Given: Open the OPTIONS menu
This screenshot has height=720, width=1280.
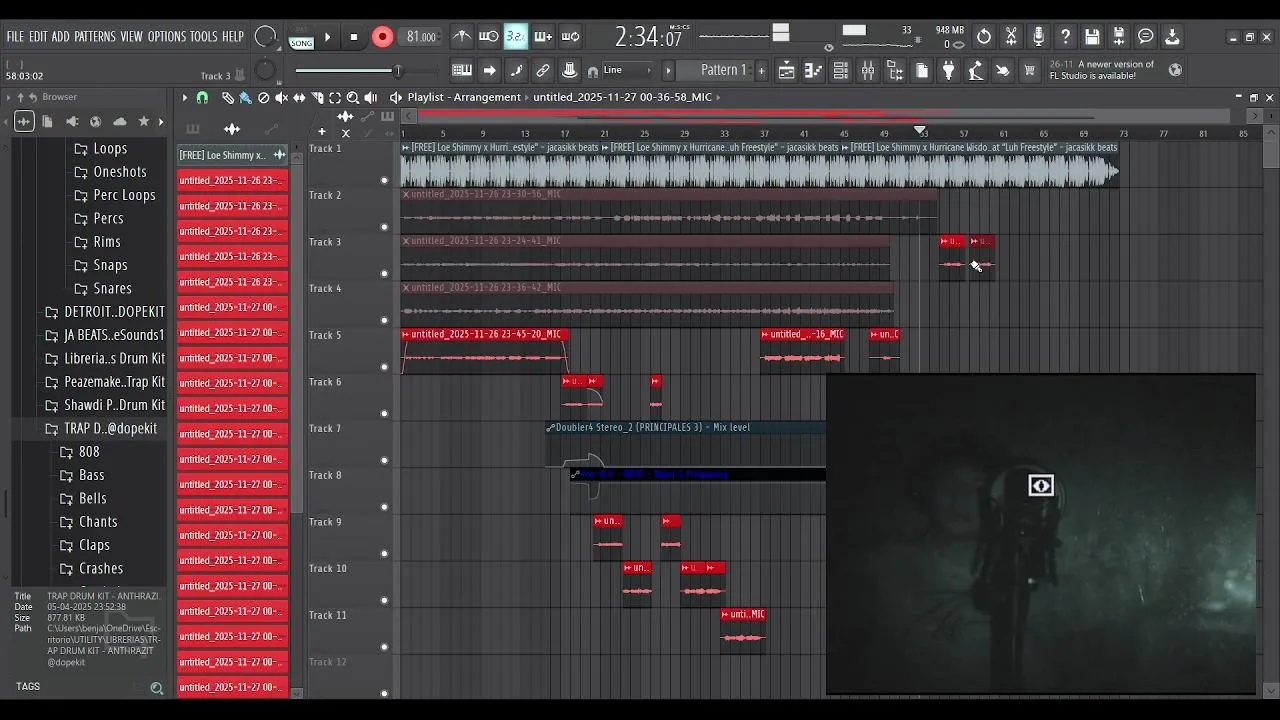Looking at the screenshot, I should click(x=167, y=37).
